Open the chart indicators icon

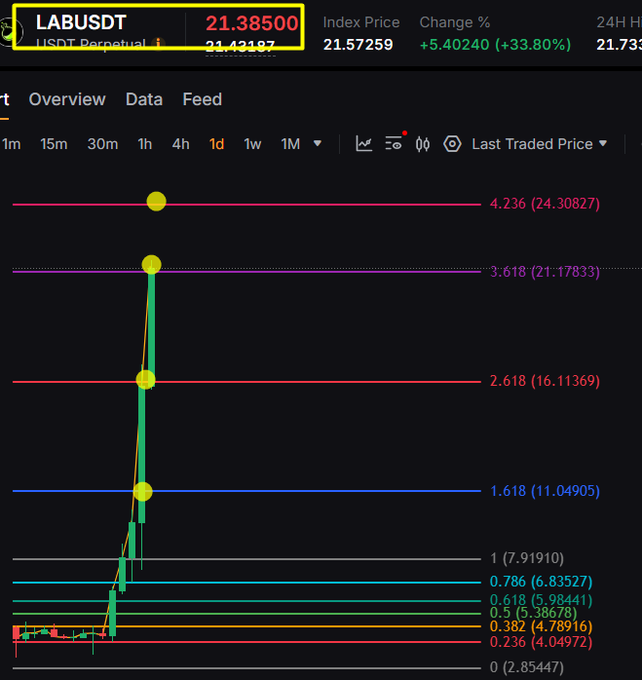364,144
